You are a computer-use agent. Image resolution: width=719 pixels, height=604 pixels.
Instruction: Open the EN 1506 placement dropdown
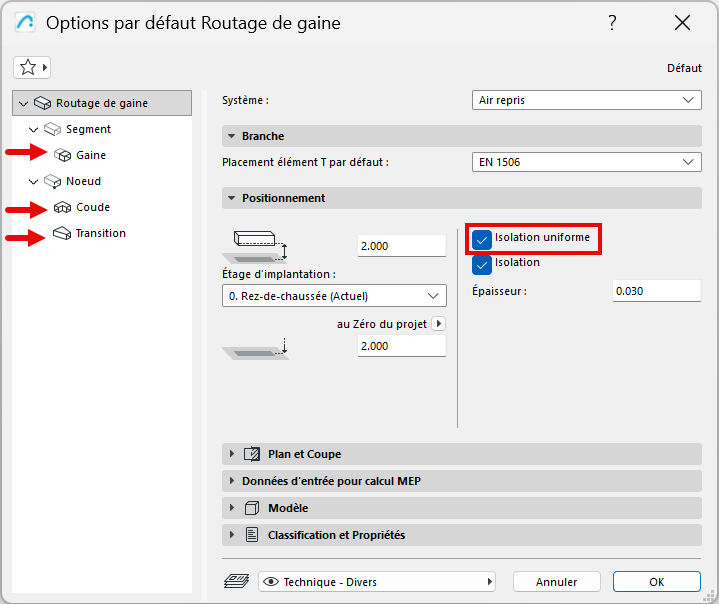click(x=586, y=162)
